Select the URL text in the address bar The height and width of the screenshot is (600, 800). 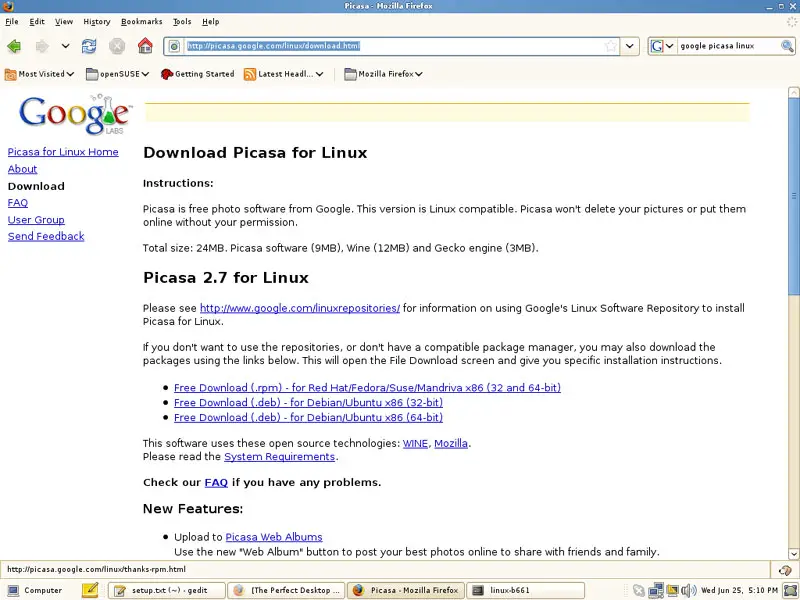(x=273, y=46)
